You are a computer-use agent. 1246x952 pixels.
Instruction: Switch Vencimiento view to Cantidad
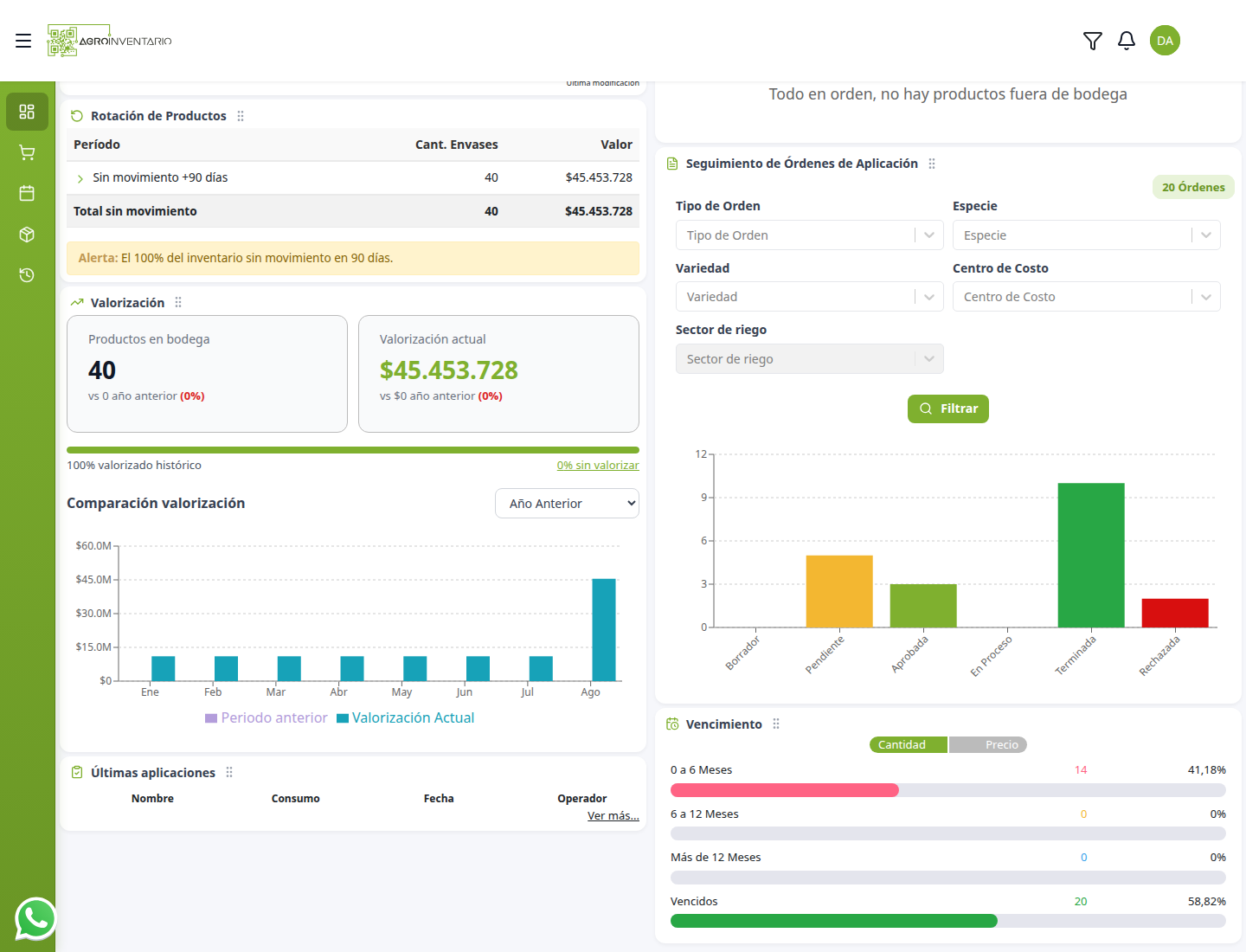point(909,744)
